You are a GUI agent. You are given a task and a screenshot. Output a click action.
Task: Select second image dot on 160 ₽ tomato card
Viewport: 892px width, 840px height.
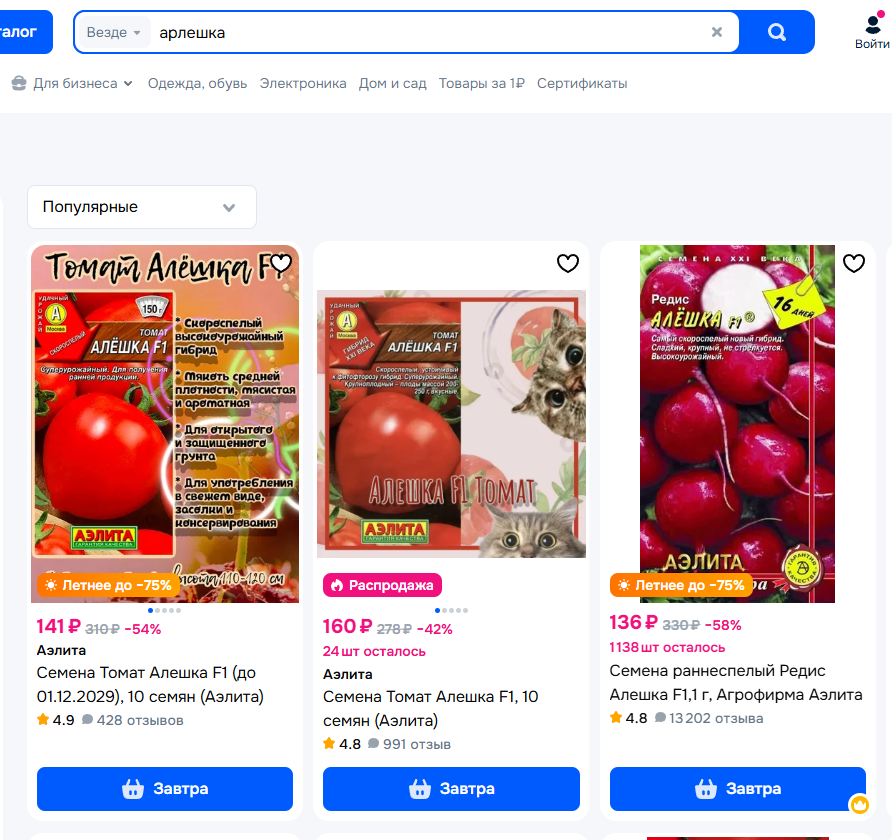[x=444, y=610]
